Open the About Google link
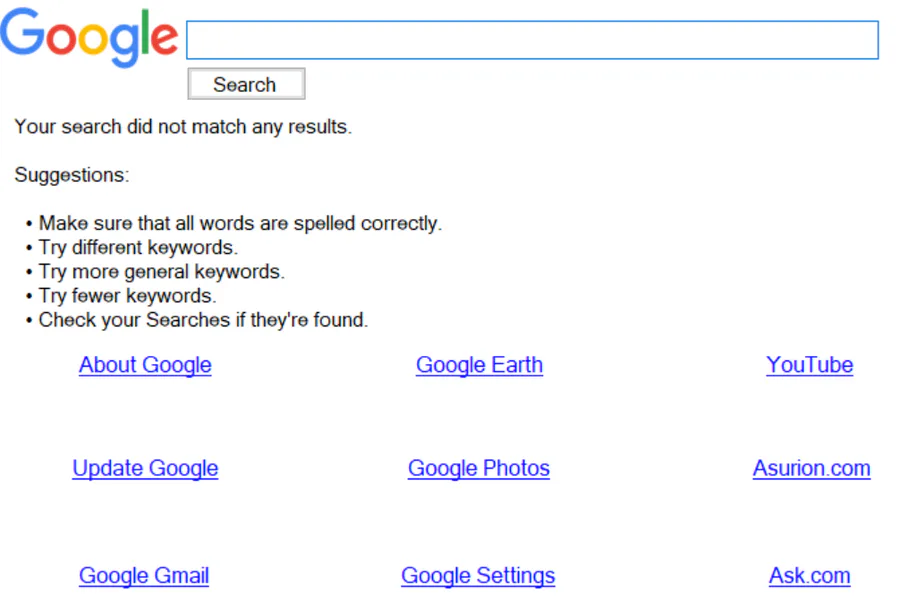 point(145,365)
